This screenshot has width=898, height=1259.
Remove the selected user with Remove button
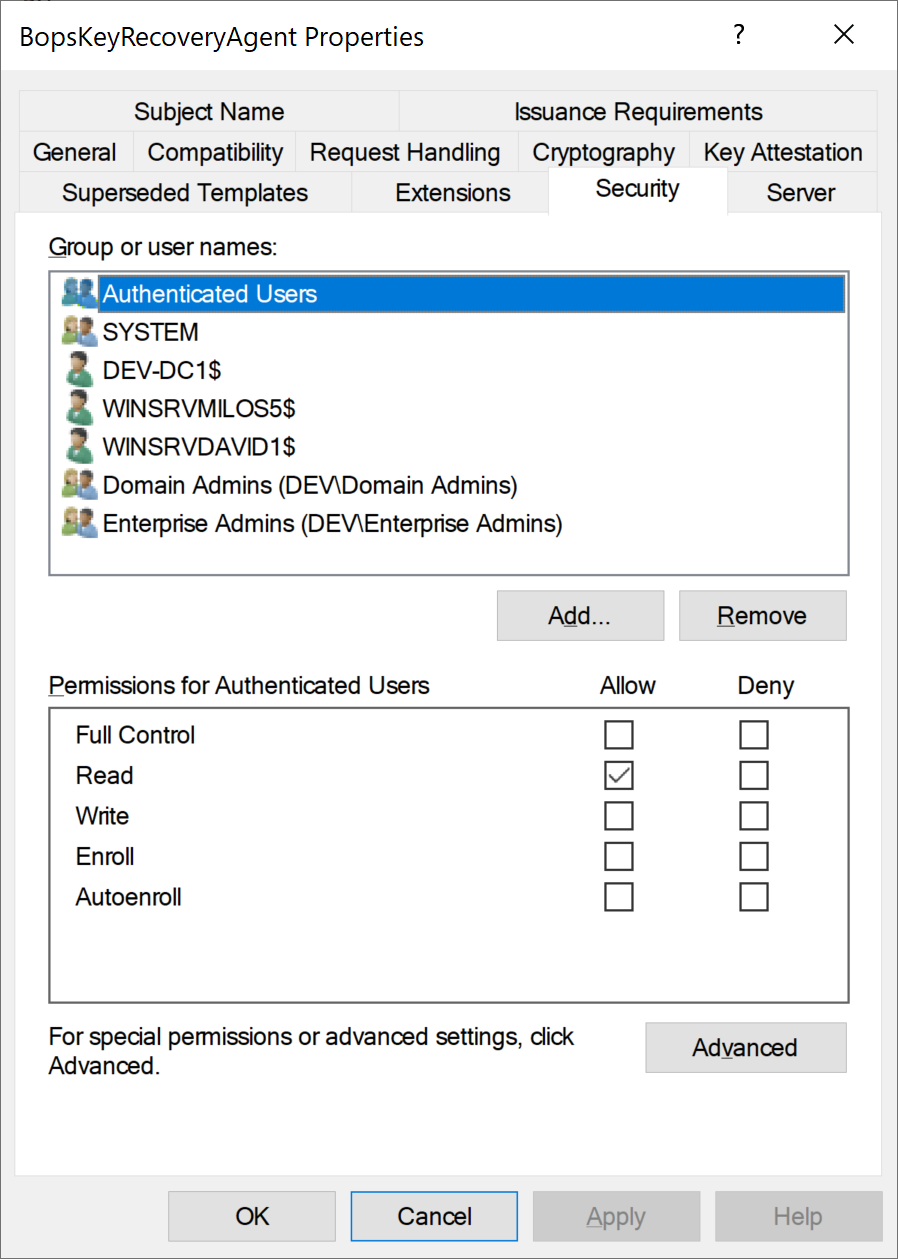tap(762, 616)
